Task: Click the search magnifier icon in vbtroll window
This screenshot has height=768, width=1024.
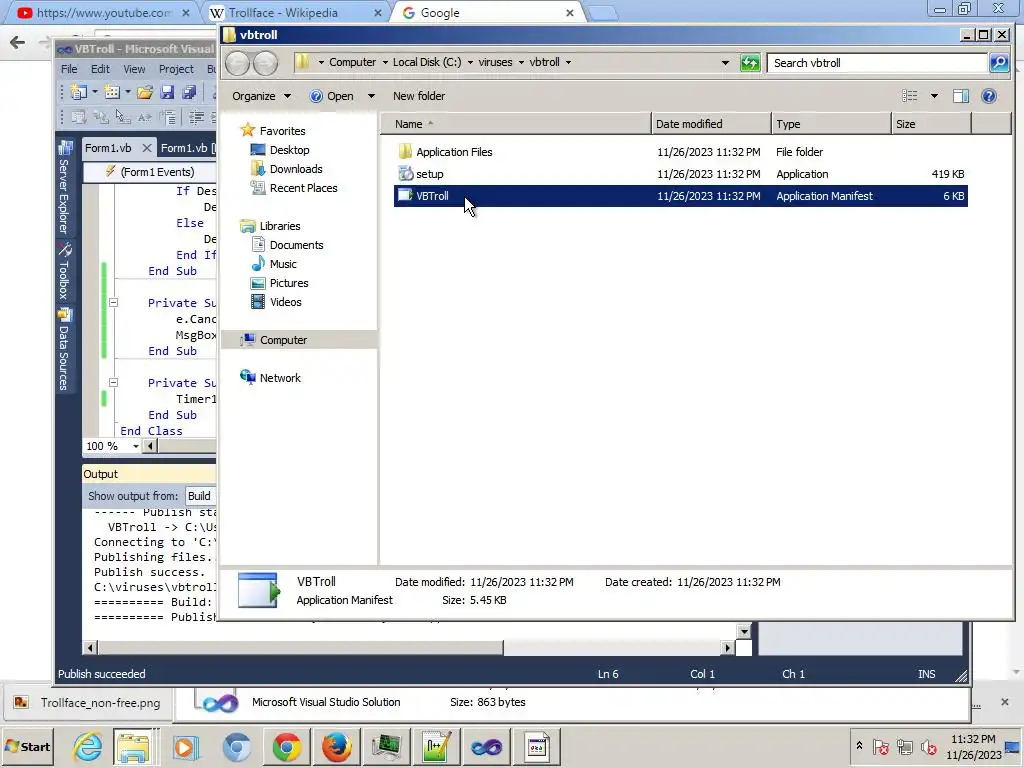Action: click(x=999, y=63)
